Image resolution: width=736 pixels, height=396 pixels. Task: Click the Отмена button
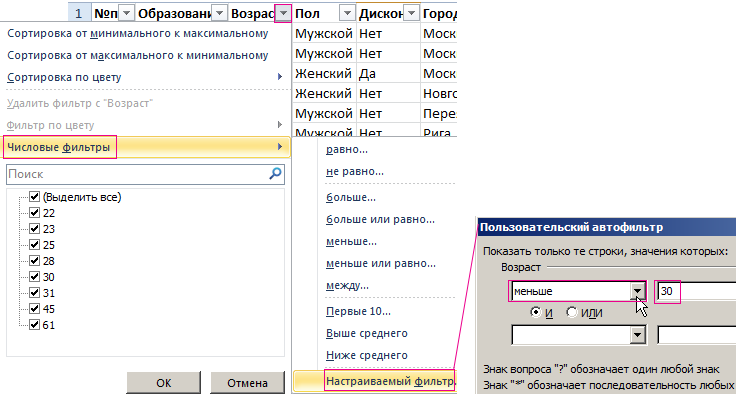coord(247,383)
